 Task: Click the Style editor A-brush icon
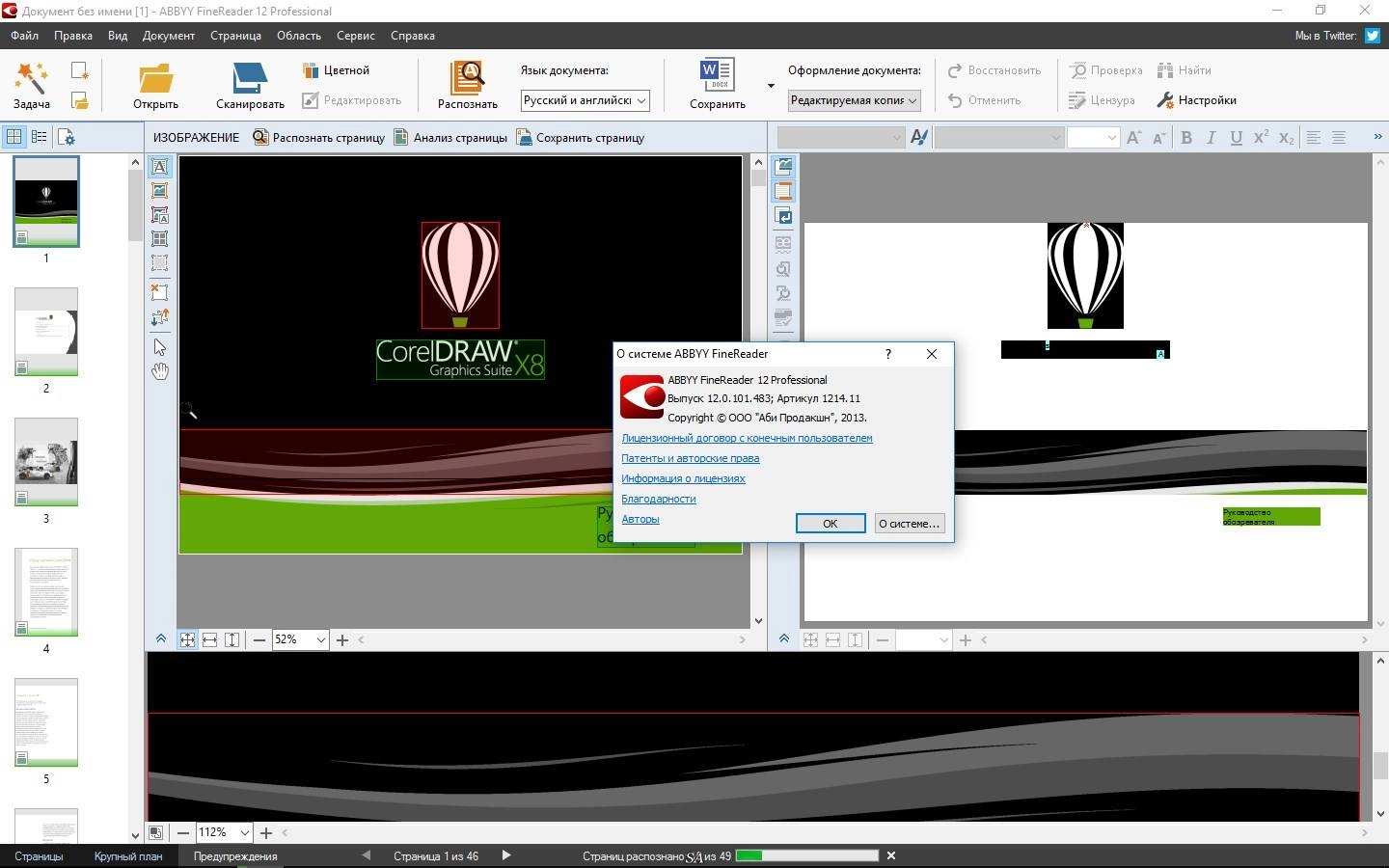[x=919, y=137]
